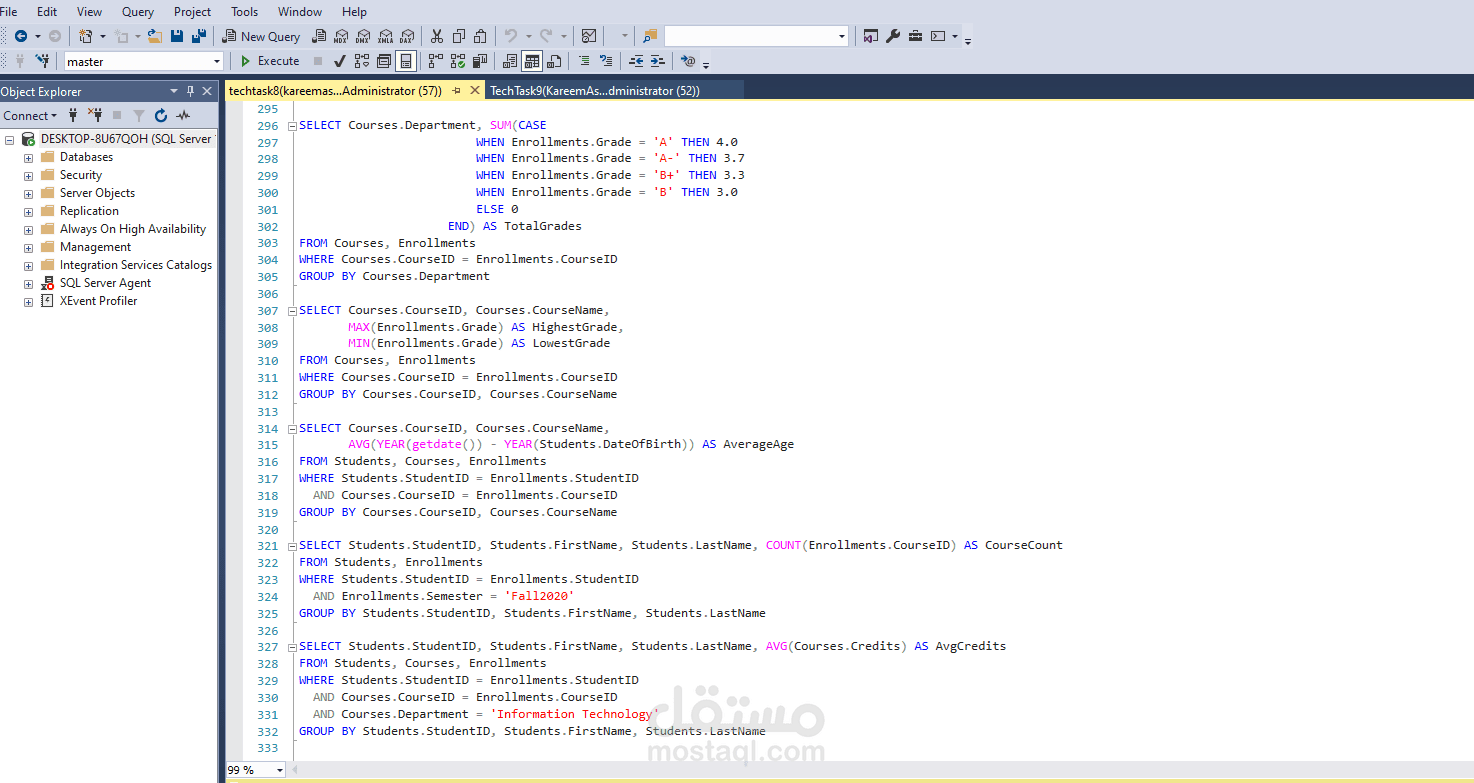Toggle Results to Text mode
This screenshot has width=1474, height=783.
coord(510,61)
